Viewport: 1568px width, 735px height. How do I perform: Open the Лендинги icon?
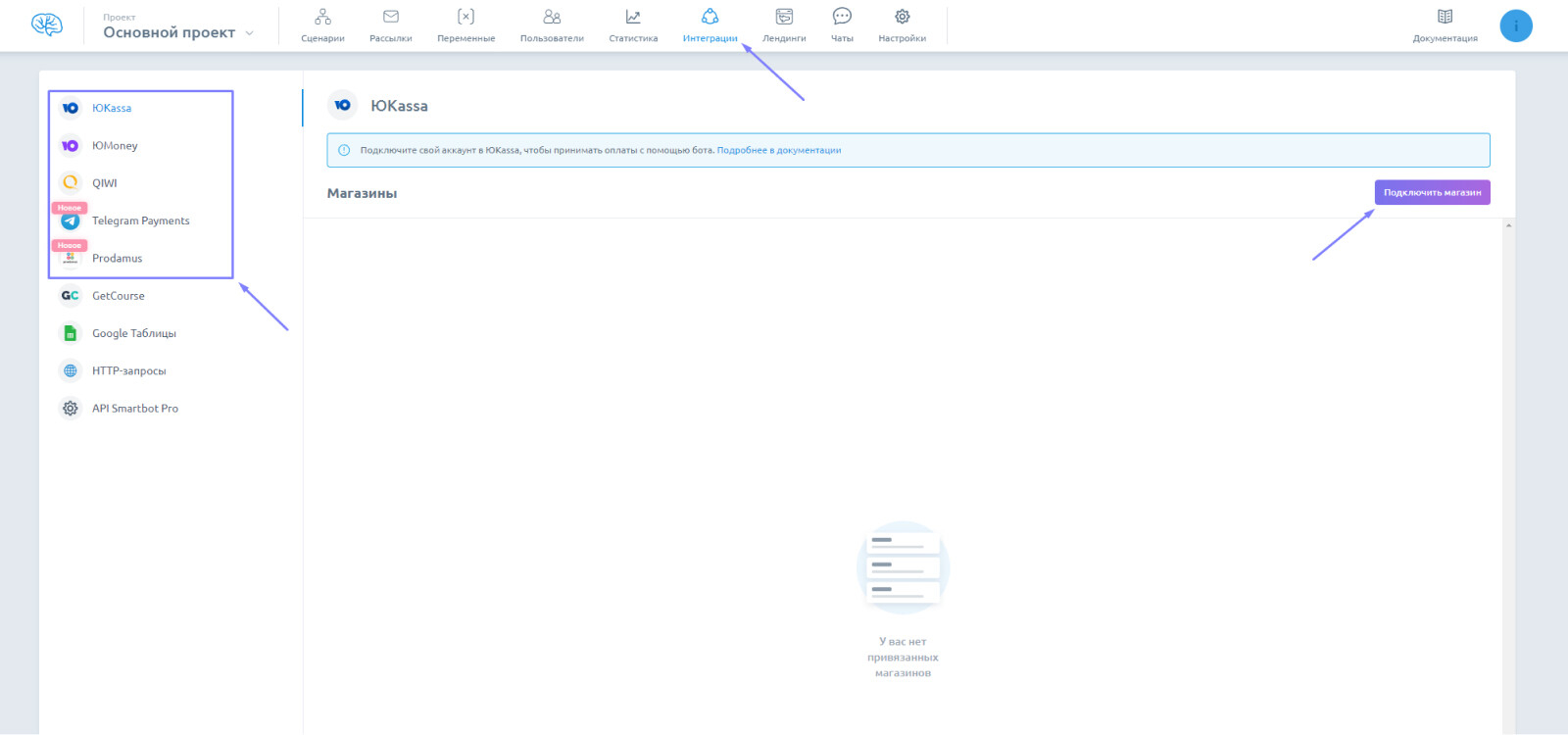pyautogui.click(x=784, y=17)
